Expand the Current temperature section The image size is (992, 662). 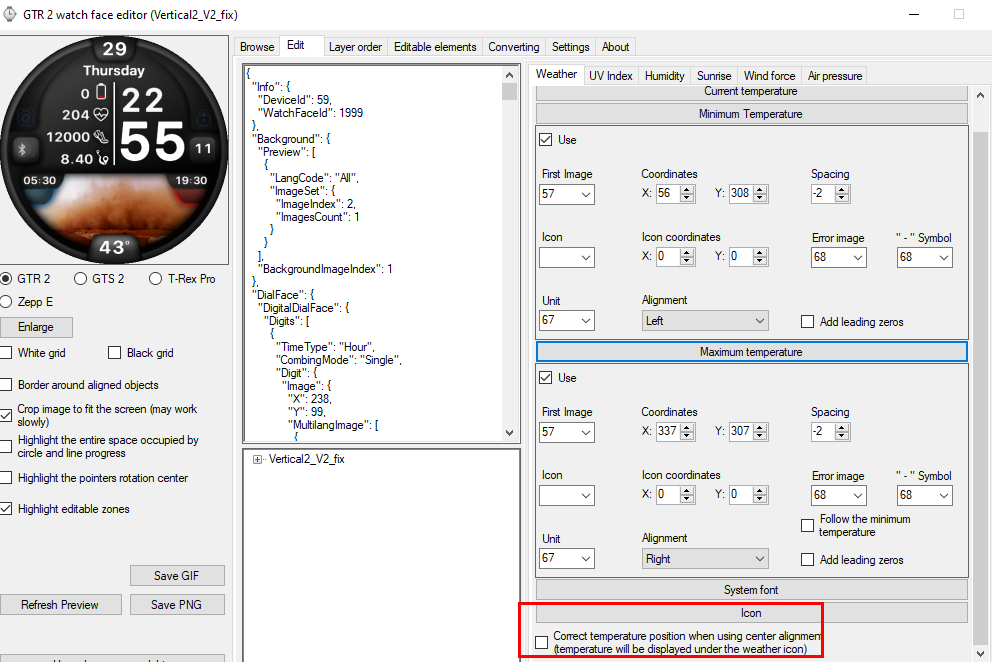751,92
